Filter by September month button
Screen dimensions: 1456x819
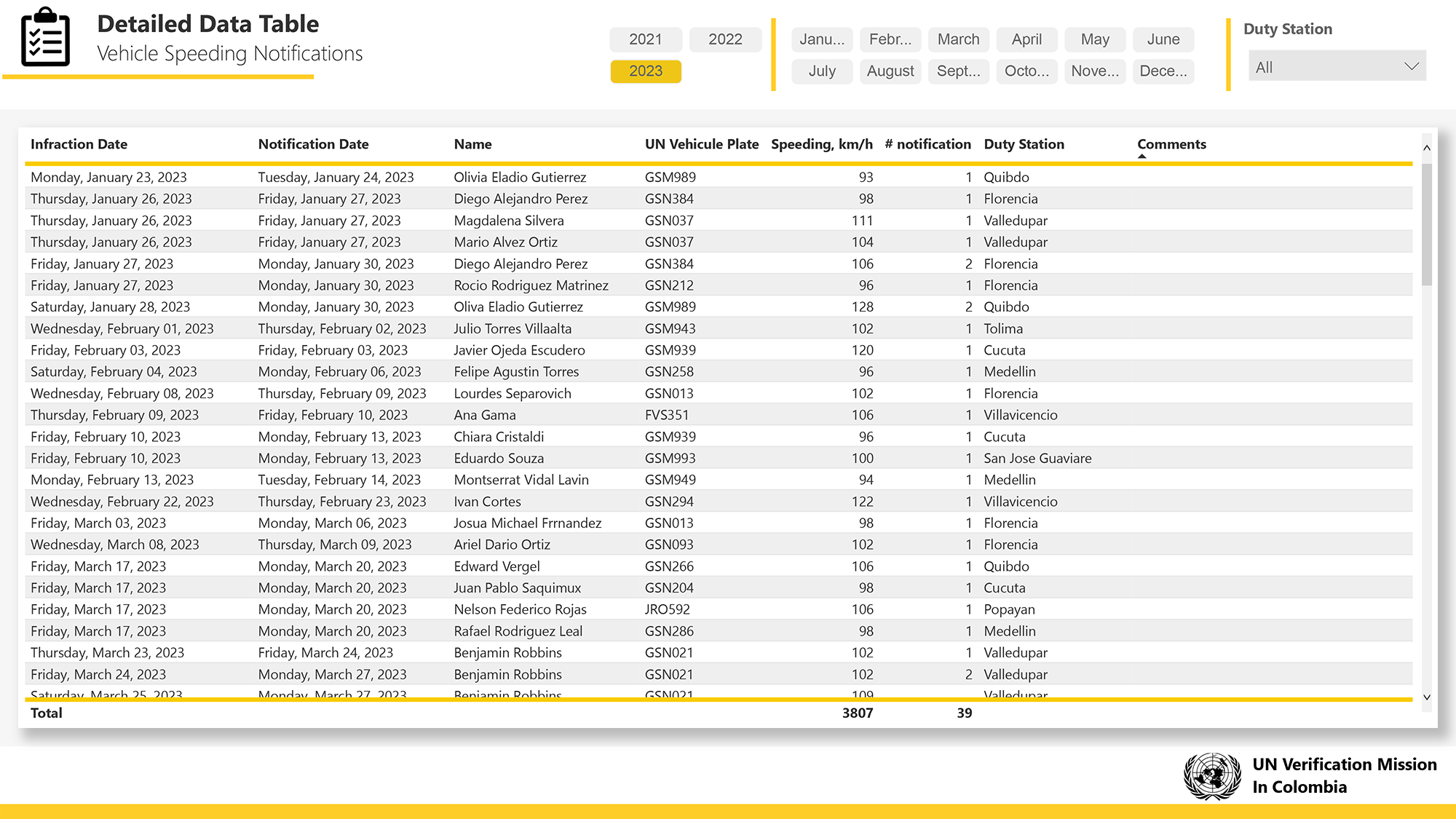pyautogui.click(x=959, y=71)
